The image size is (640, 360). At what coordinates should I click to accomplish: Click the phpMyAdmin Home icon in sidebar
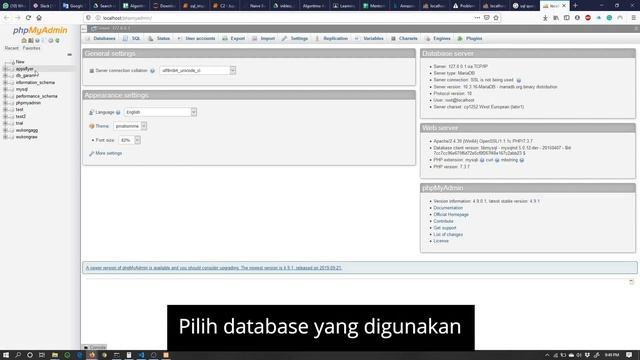coord(24,40)
